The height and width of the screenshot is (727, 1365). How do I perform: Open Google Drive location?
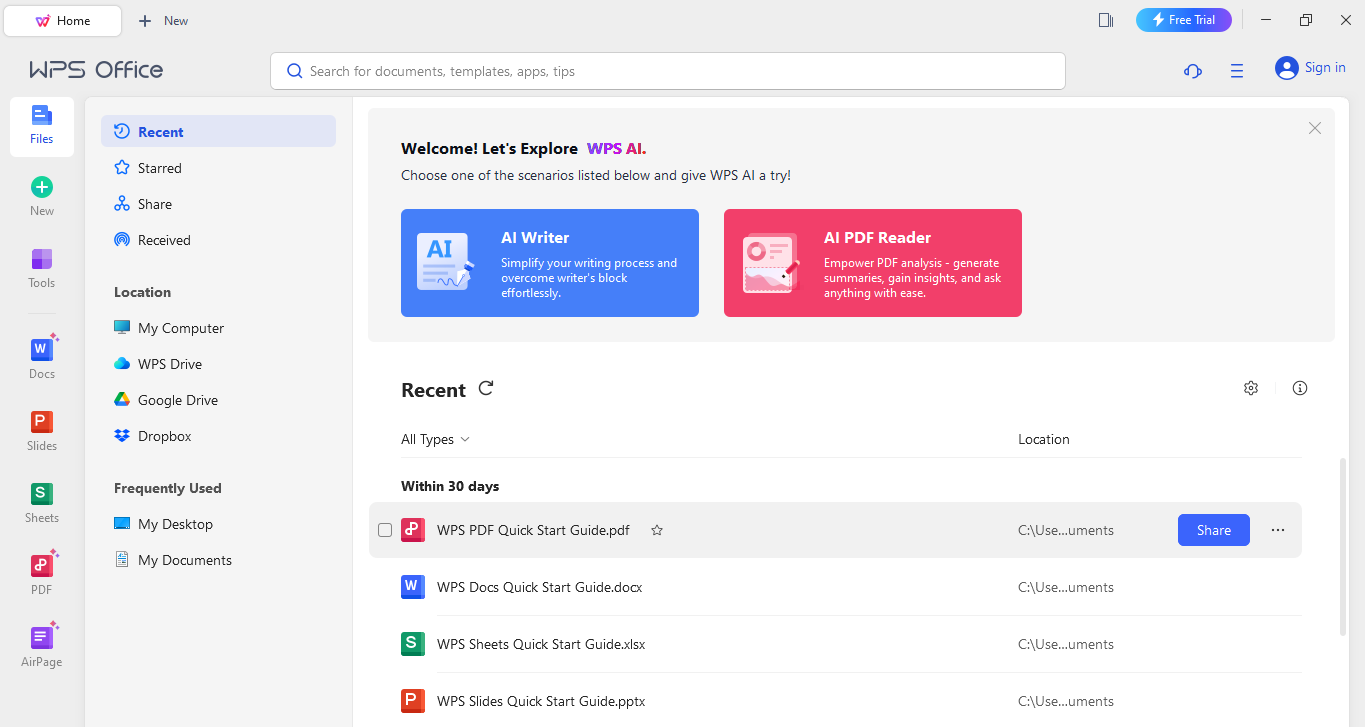click(218, 400)
